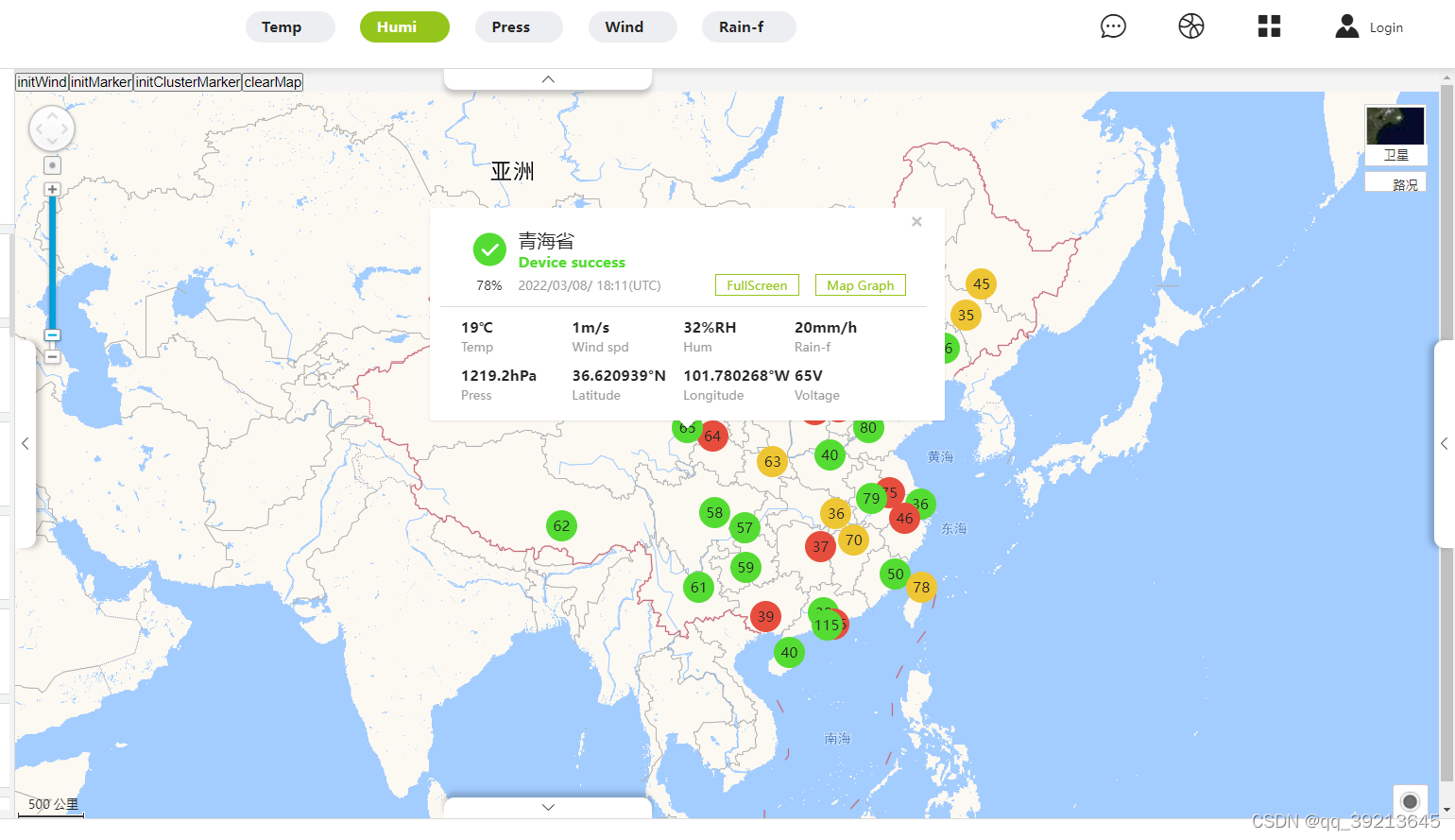Collapse the top panel using its chevron
The width and height of the screenshot is (1455, 840).
(x=547, y=79)
